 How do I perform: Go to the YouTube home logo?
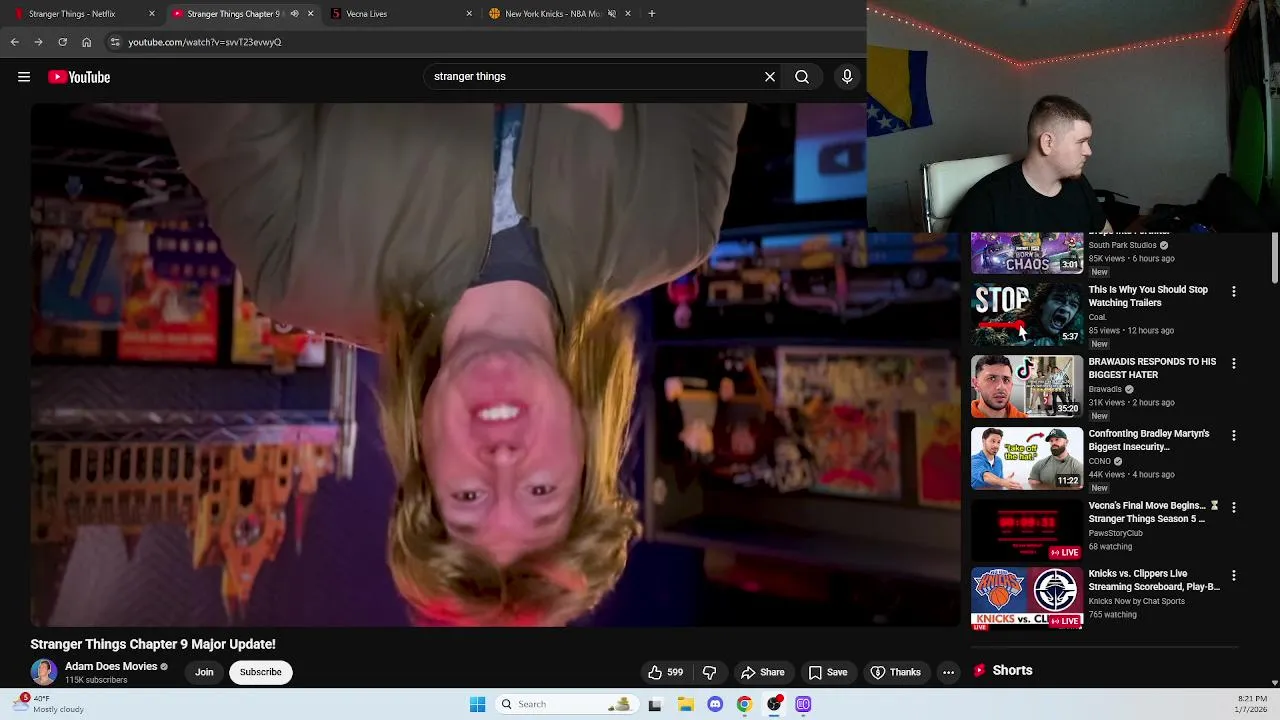click(x=79, y=77)
